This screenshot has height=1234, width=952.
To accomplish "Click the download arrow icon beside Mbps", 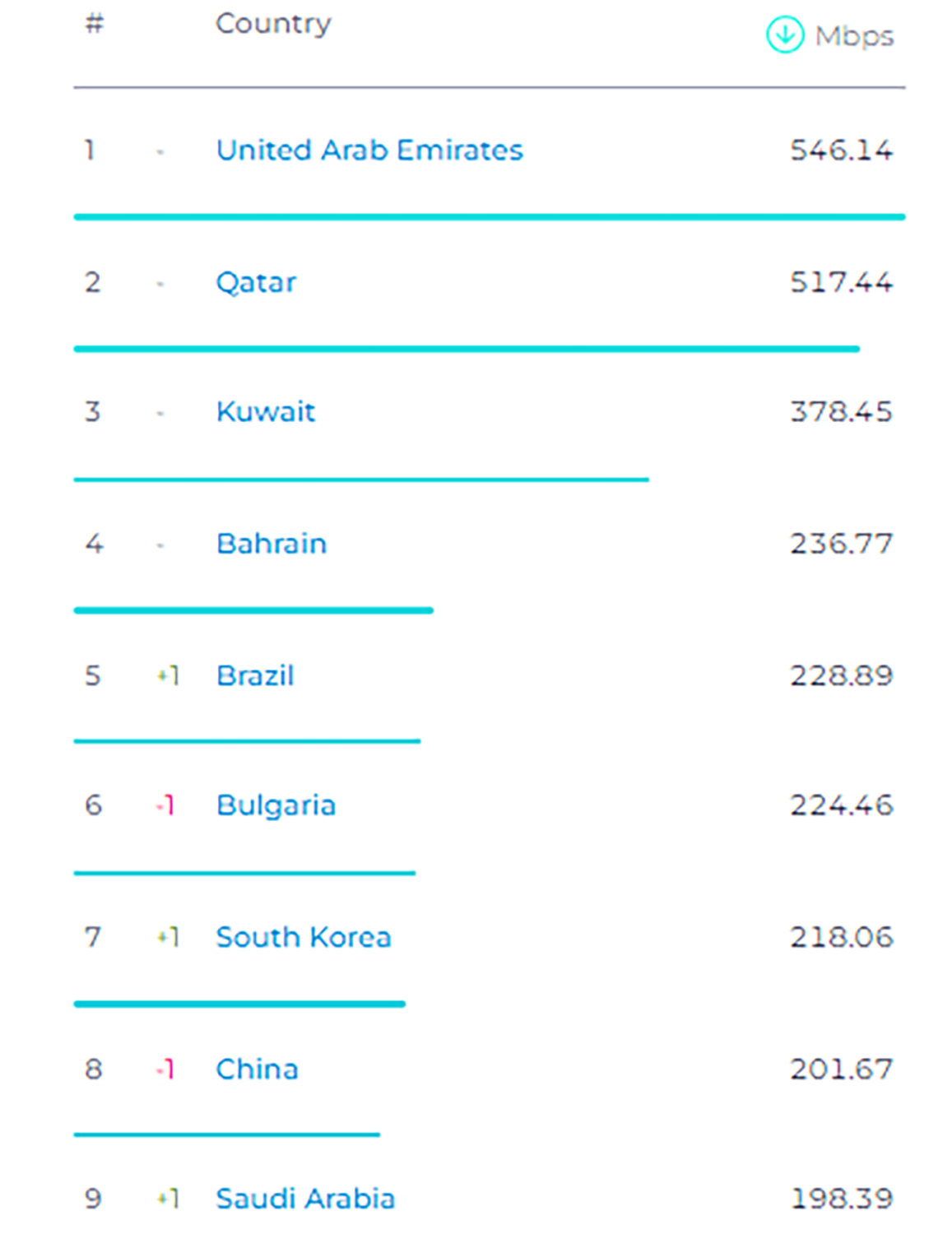I will [x=784, y=35].
